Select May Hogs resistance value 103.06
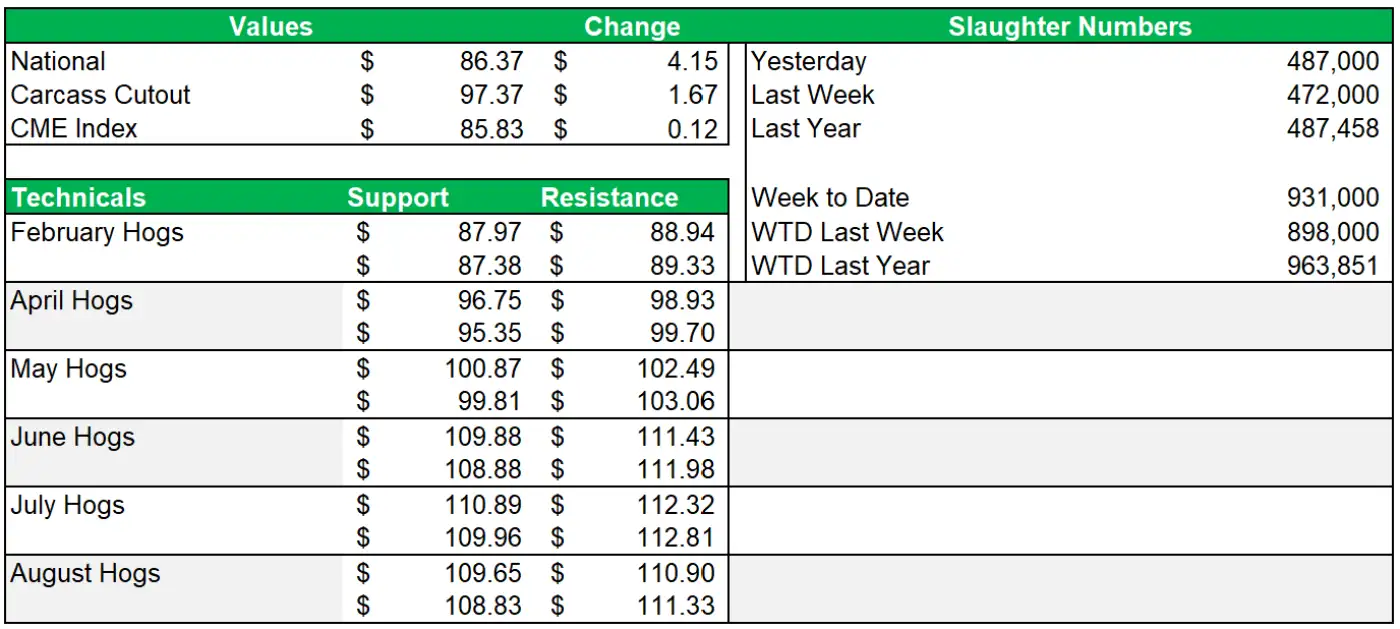Viewport: 1400px width, 629px height. [x=676, y=402]
